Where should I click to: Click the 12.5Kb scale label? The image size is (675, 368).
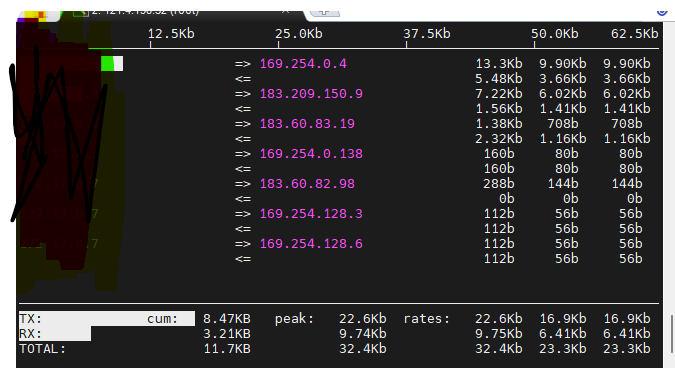coord(171,34)
